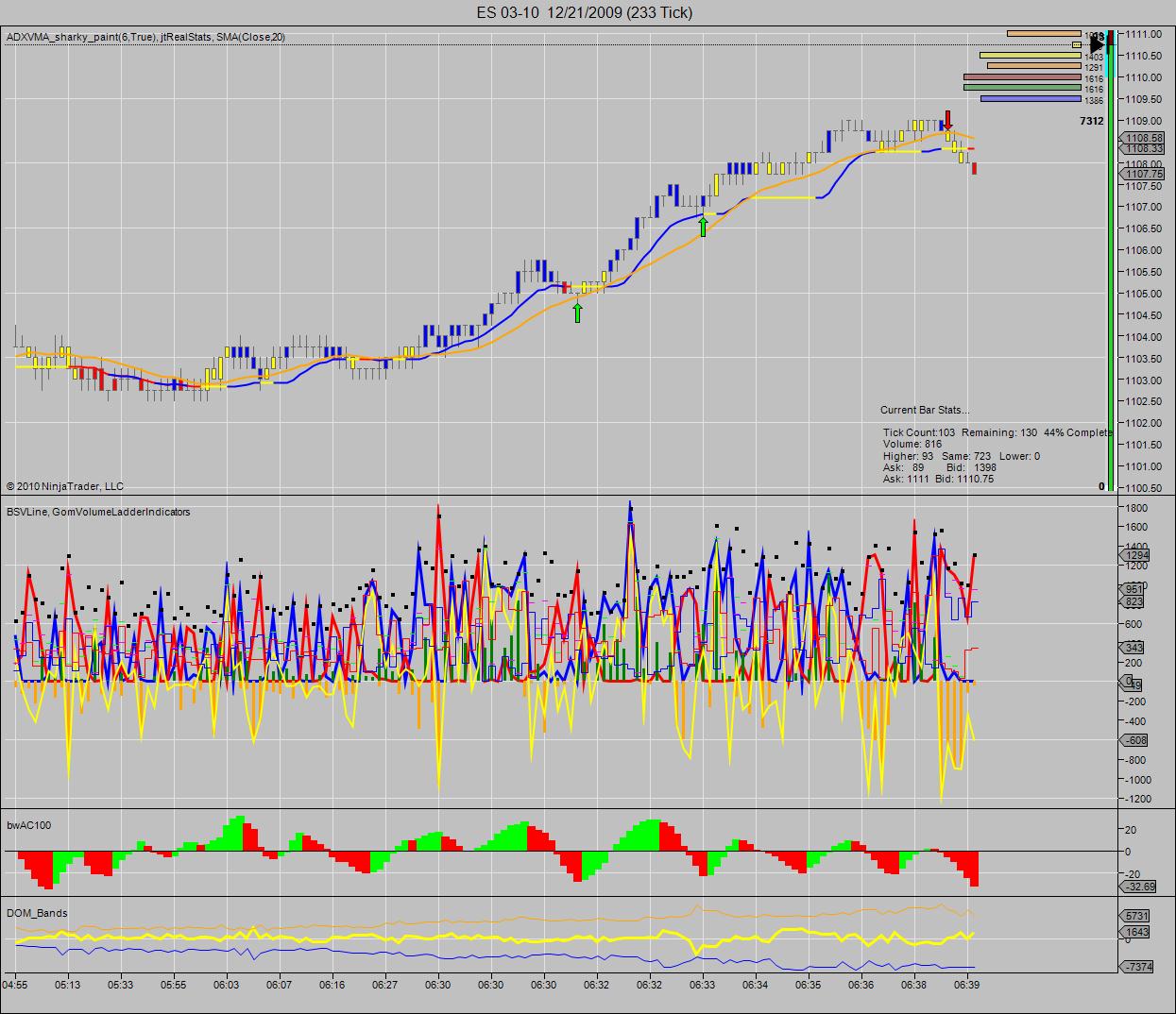Click the -7374 DOM_Bands value tag

coord(1137,967)
